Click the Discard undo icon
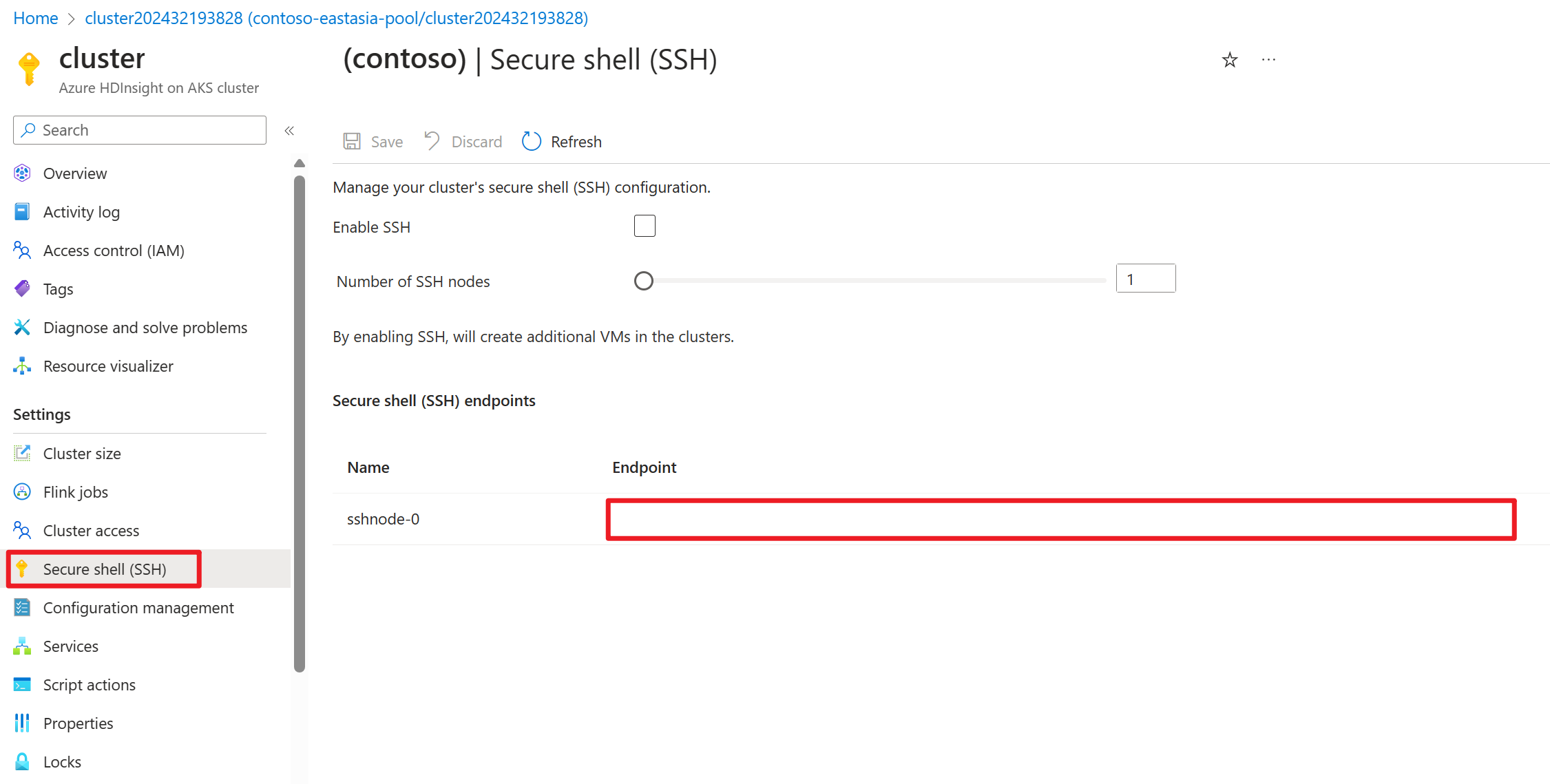The width and height of the screenshot is (1550, 784). click(x=432, y=141)
